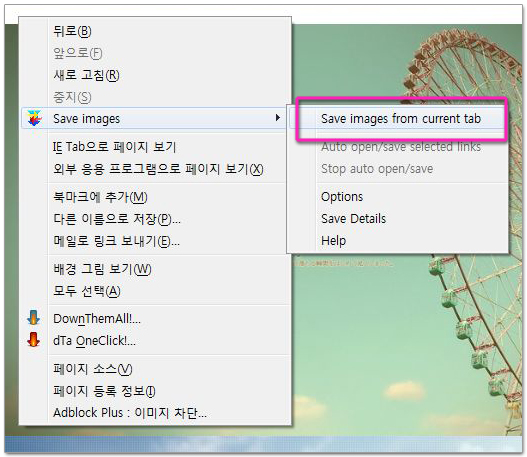Choose 뒤로(B) to go back

[155, 31]
